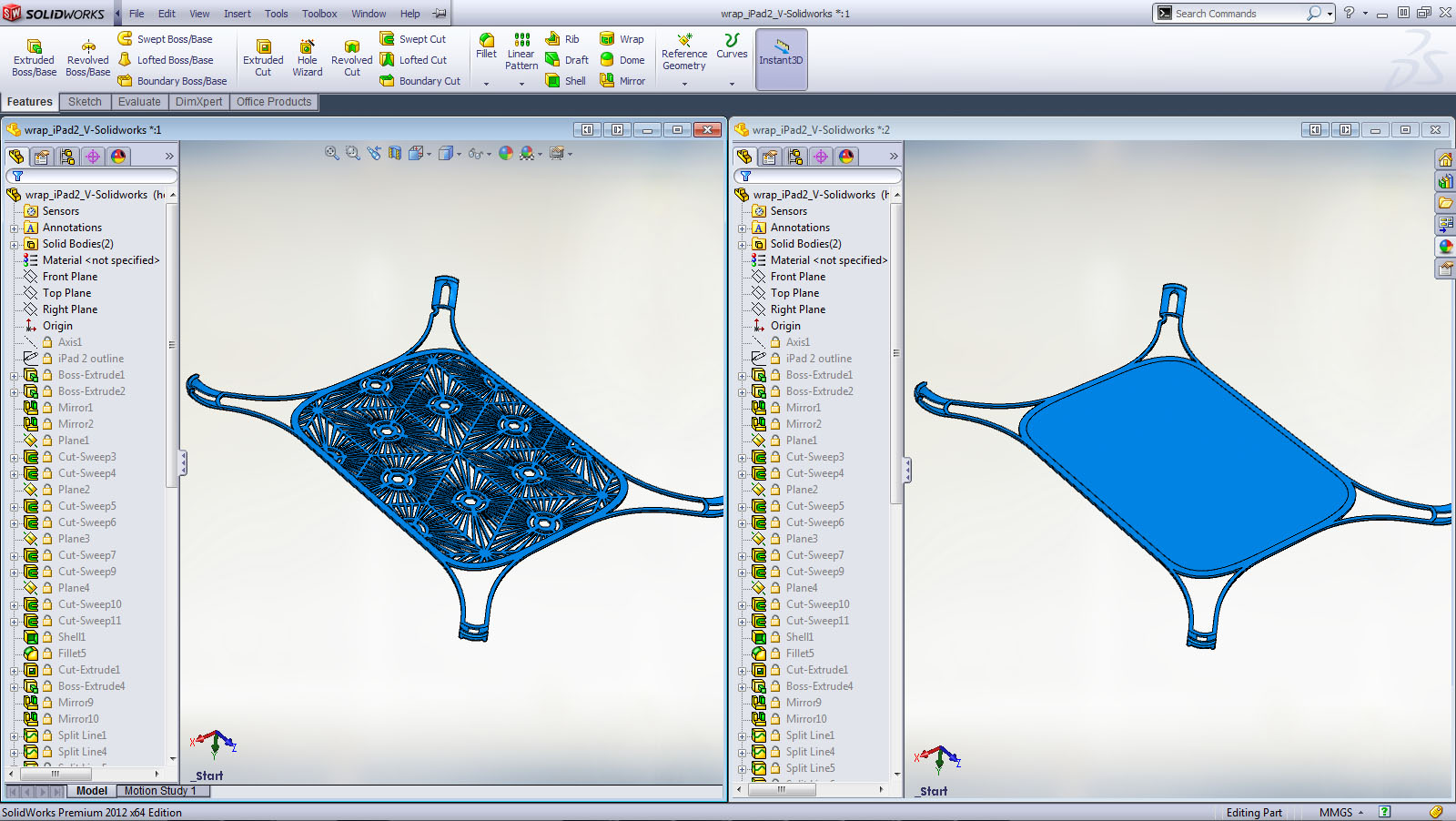Choose the Wrap feature tool
Viewport: 1456px width, 821px height.
[x=608, y=39]
